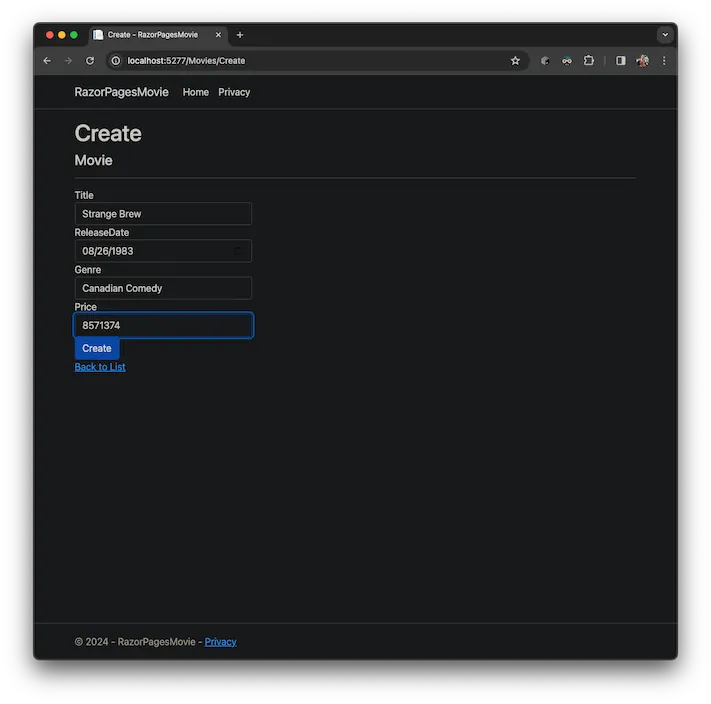Select the Create - RazorPagesMovie tab
Screen dimensions: 711x704
pos(152,35)
